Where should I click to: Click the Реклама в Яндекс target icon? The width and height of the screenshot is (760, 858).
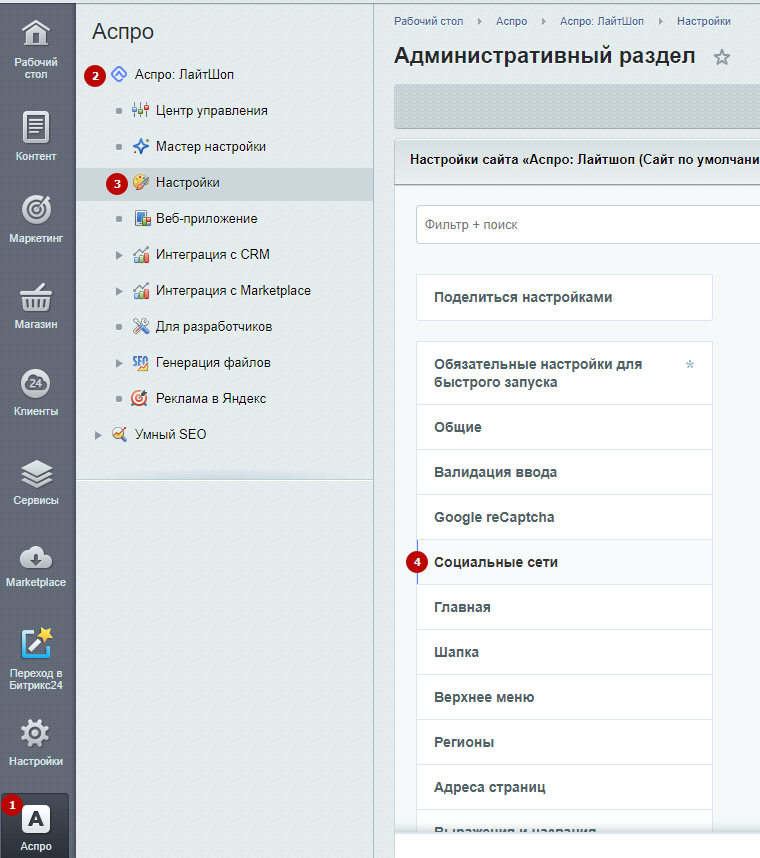pos(139,398)
